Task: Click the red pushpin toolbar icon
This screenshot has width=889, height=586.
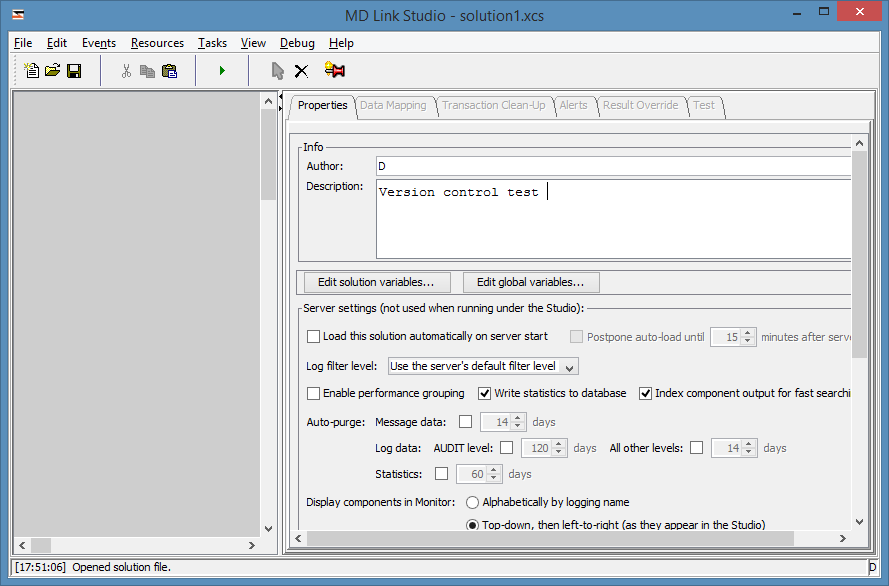Action: click(x=335, y=70)
